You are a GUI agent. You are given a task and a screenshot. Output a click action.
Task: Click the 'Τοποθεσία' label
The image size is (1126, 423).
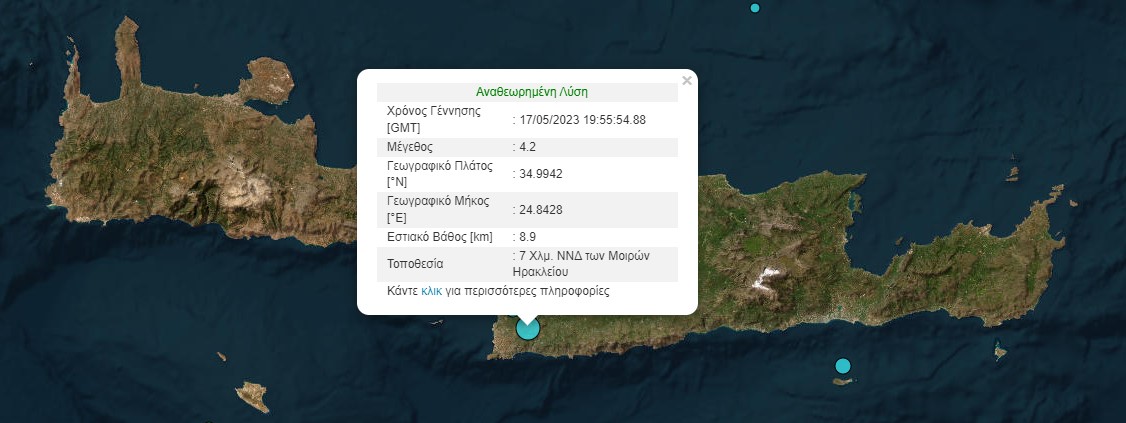[415, 264]
